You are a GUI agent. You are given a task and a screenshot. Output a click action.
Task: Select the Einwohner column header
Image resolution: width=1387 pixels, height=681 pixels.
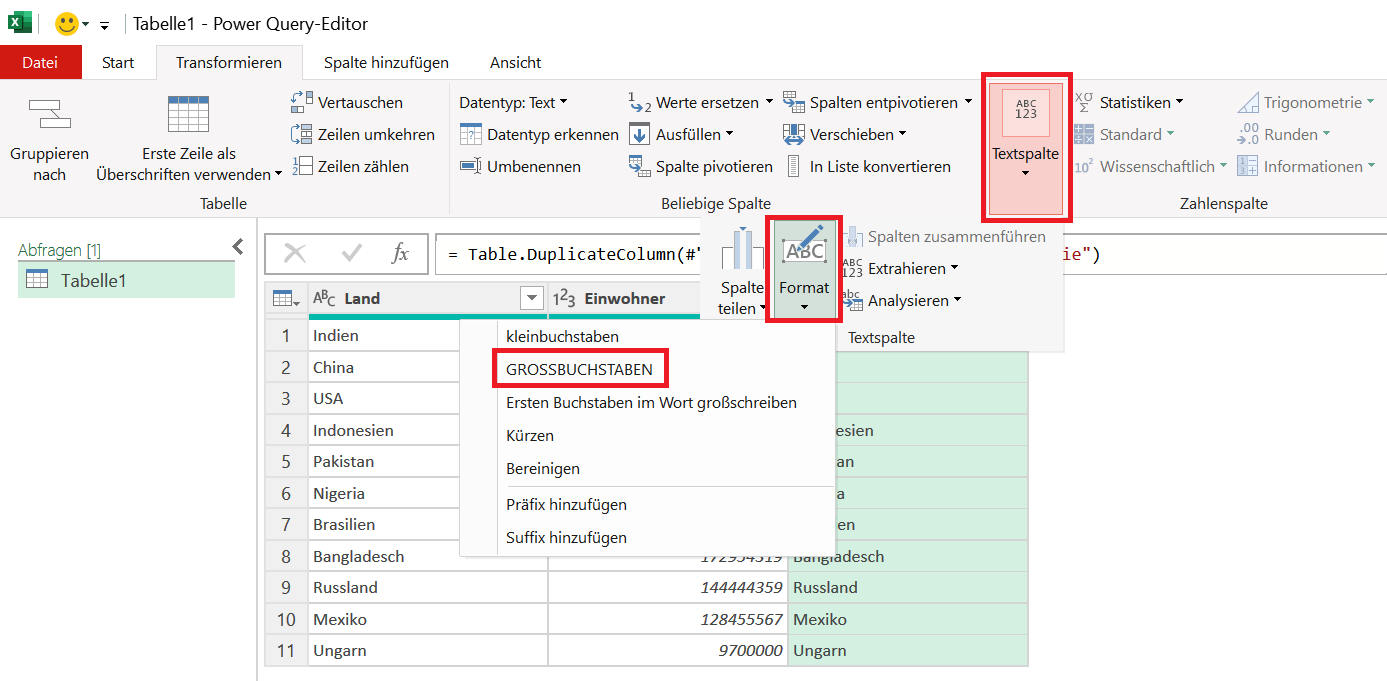point(626,298)
